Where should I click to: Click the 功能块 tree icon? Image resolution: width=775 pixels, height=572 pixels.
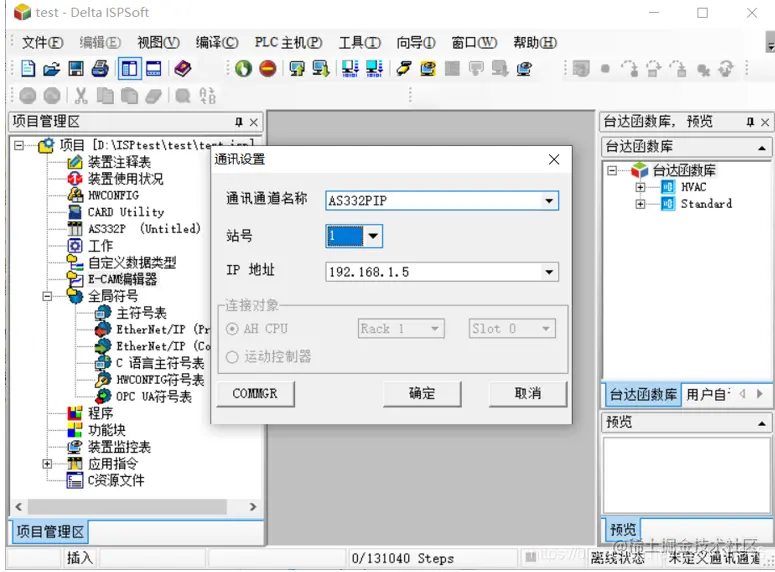pyautogui.click(x=75, y=430)
